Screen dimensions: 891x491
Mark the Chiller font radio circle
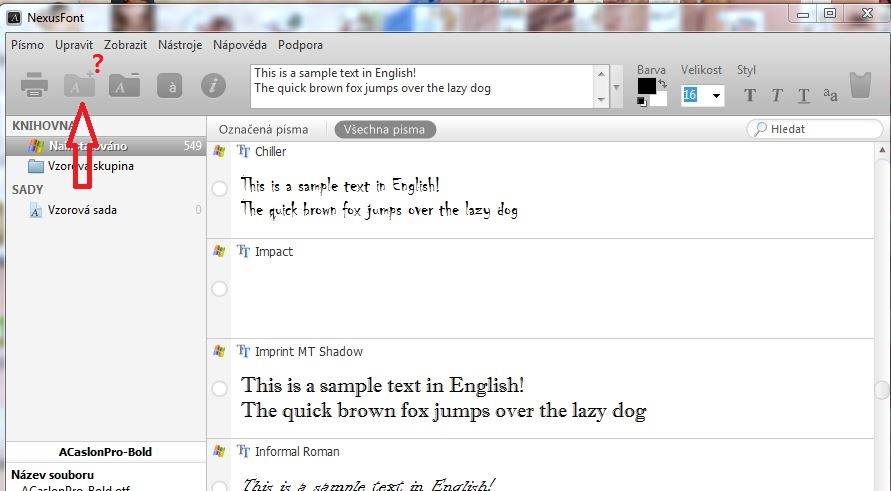219,189
